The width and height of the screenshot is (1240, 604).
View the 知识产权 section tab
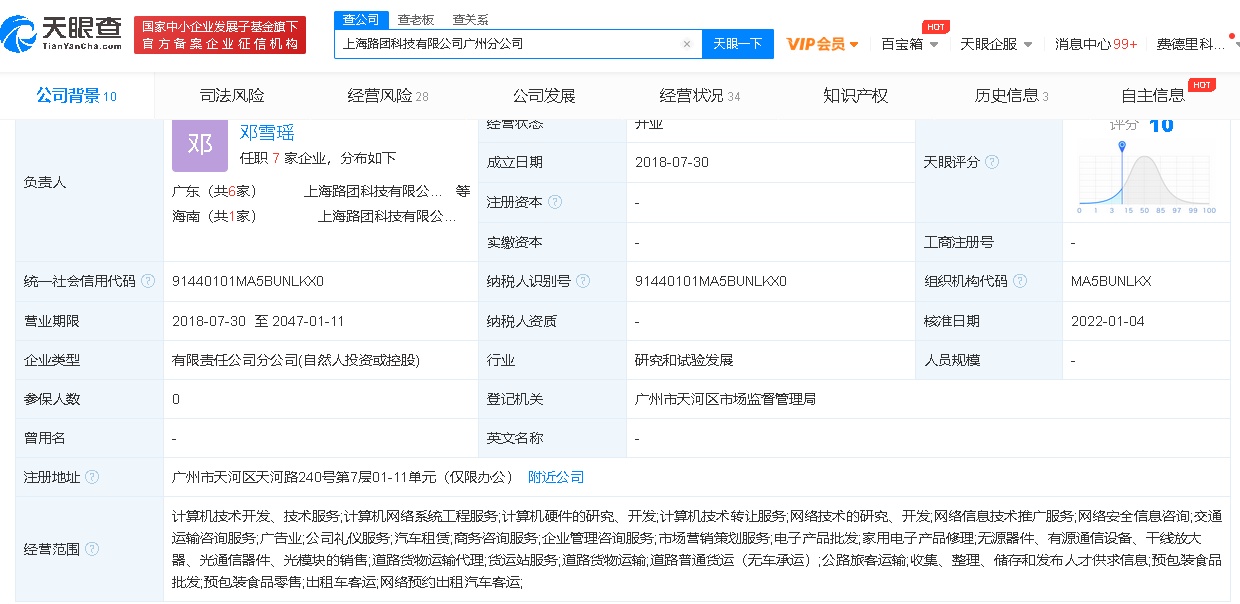pos(856,96)
